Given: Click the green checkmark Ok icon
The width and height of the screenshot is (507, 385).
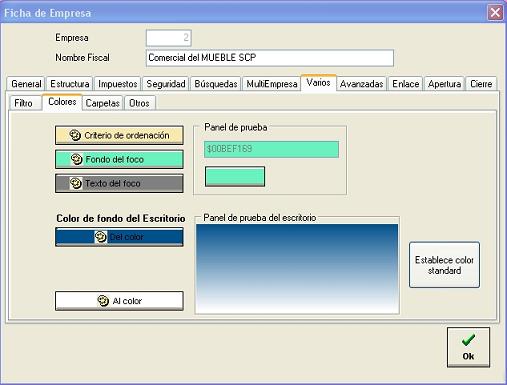Looking at the screenshot, I should pos(468,340).
